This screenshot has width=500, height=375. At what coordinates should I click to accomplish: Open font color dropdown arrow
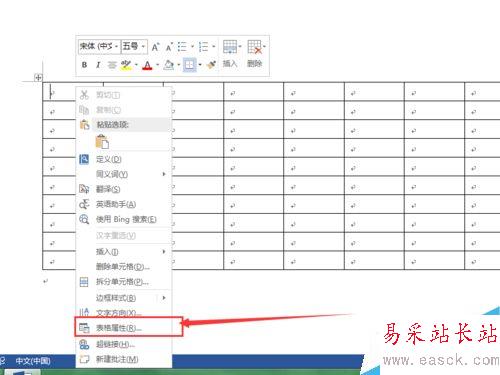coord(157,65)
